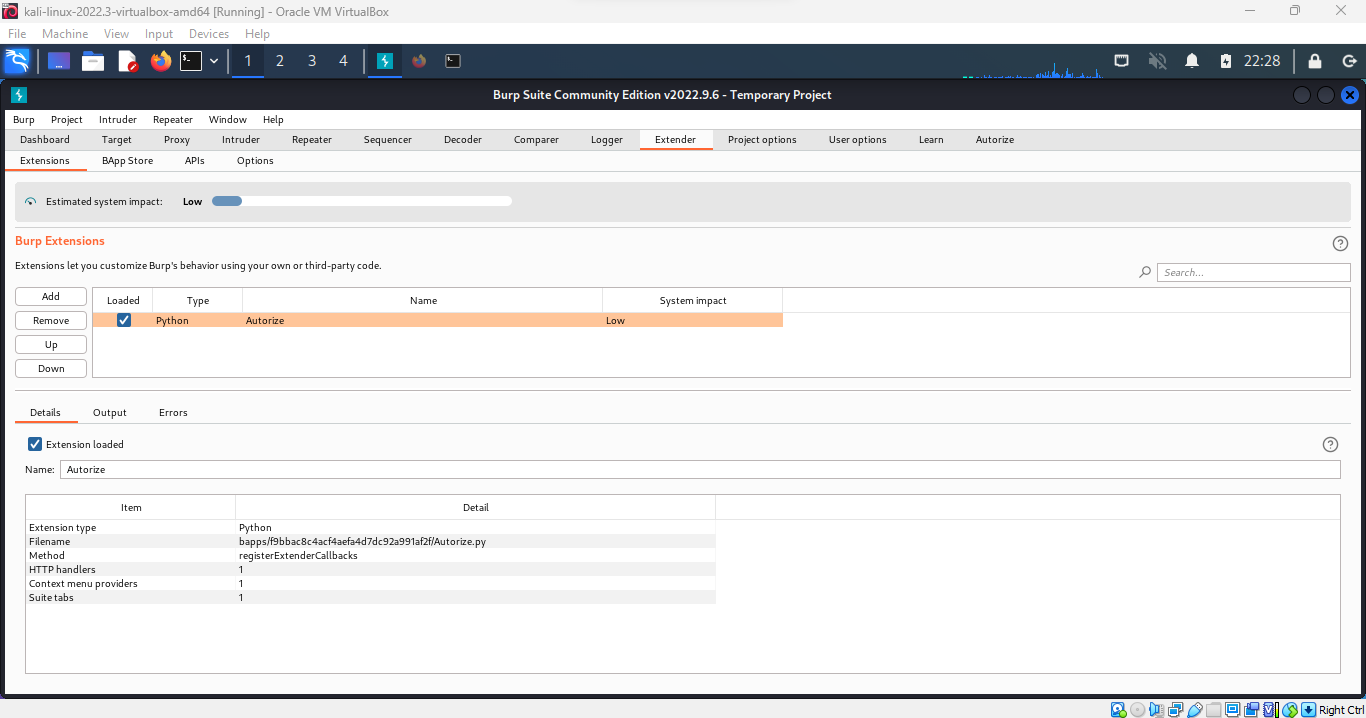
Task: Switch to the Decoder tab
Action: click(463, 140)
